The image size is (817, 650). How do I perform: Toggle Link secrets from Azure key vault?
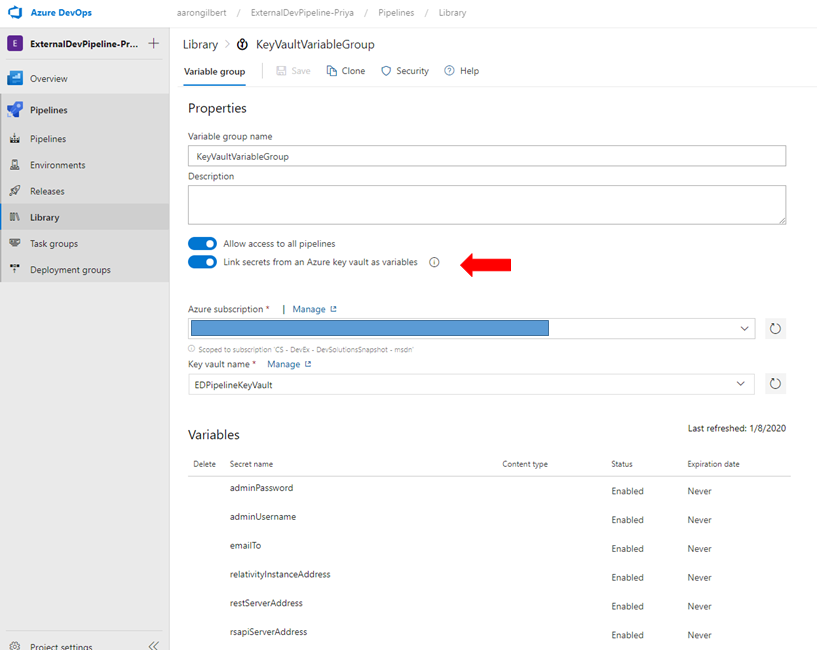(202, 262)
